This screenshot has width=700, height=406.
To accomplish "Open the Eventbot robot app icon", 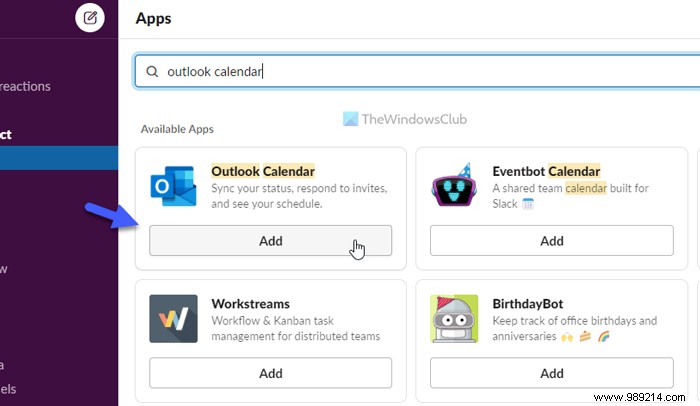I will [x=453, y=185].
